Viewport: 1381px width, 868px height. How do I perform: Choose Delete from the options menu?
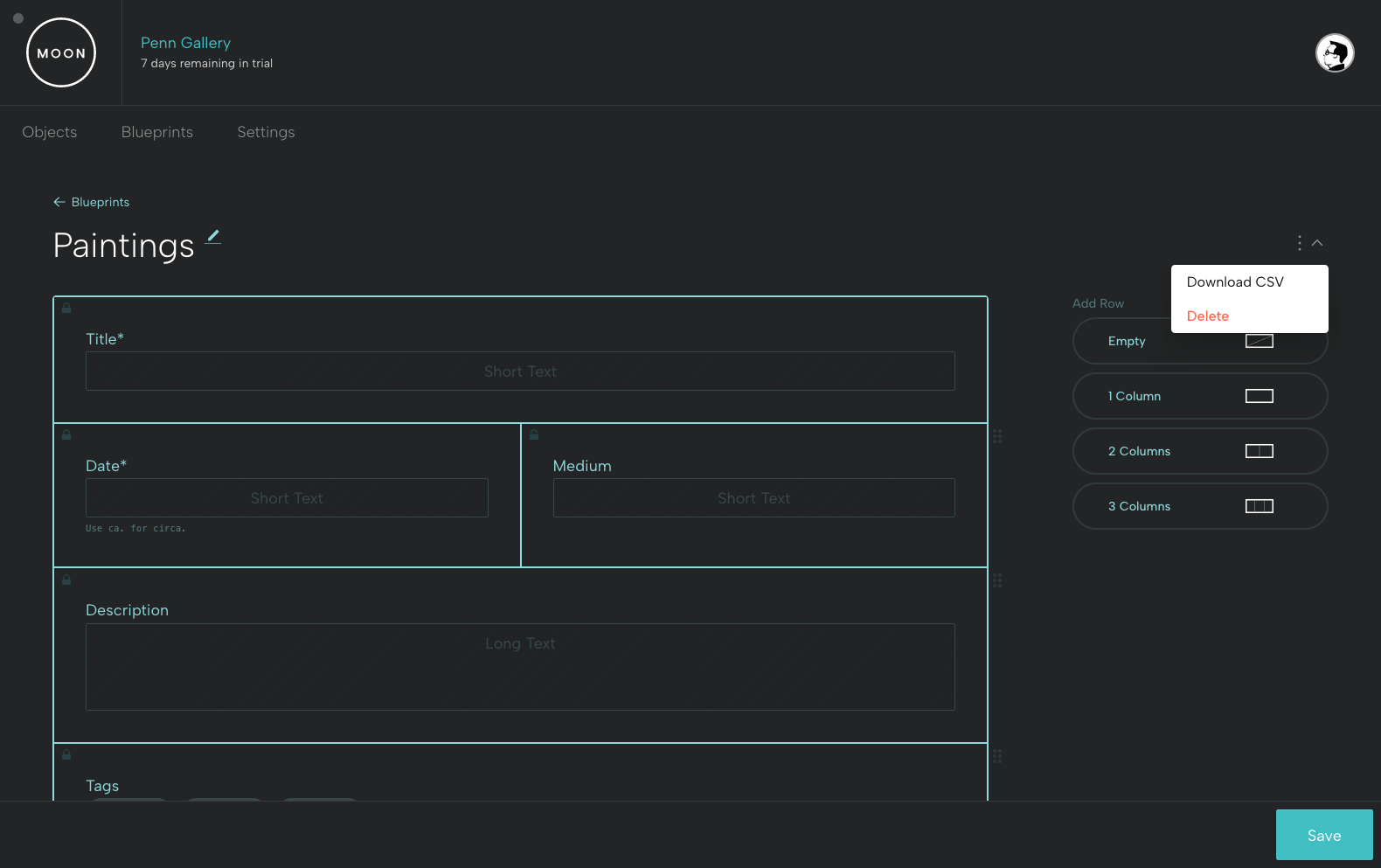1207,316
